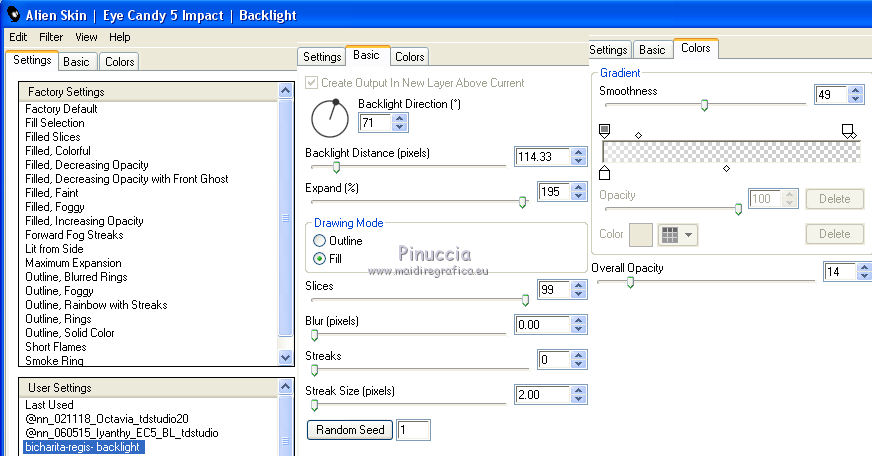Screen dimensions: 872x456
Task: Click the Backlight Distance slider handle
Action: [336, 167]
